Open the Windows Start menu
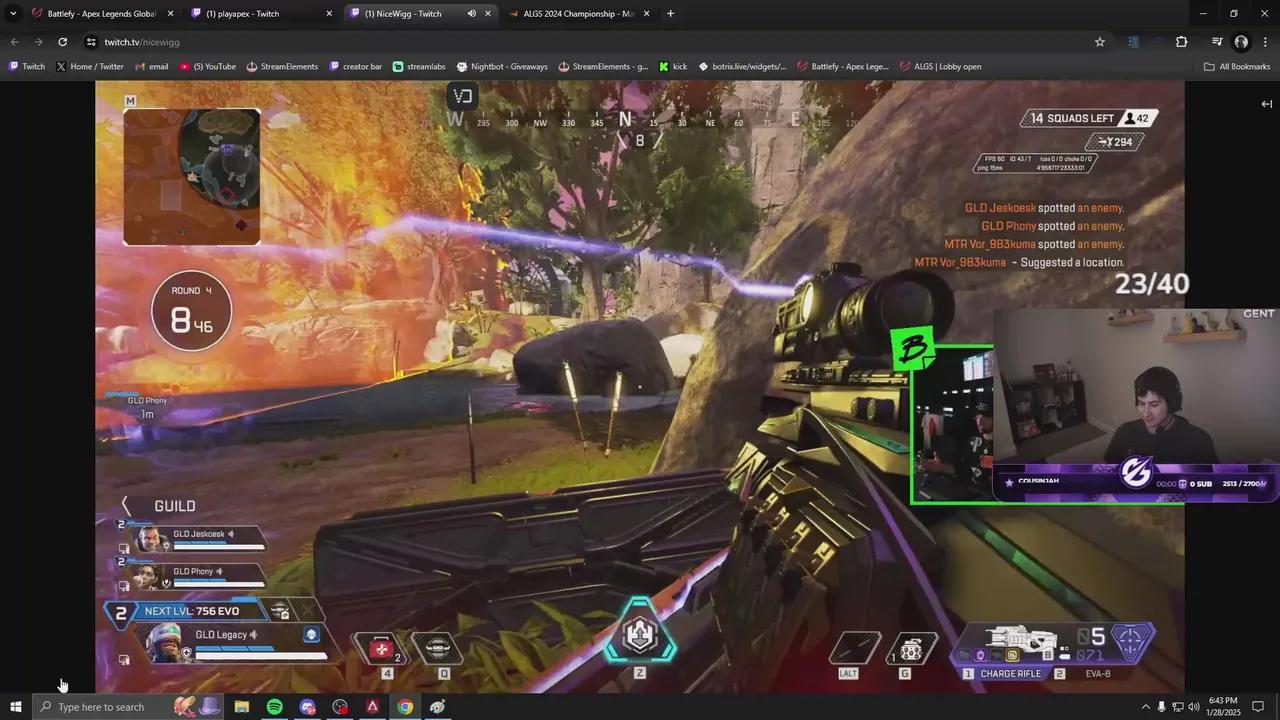Image resolution: width=1280 pixels, height=720 pixels. 15,707
